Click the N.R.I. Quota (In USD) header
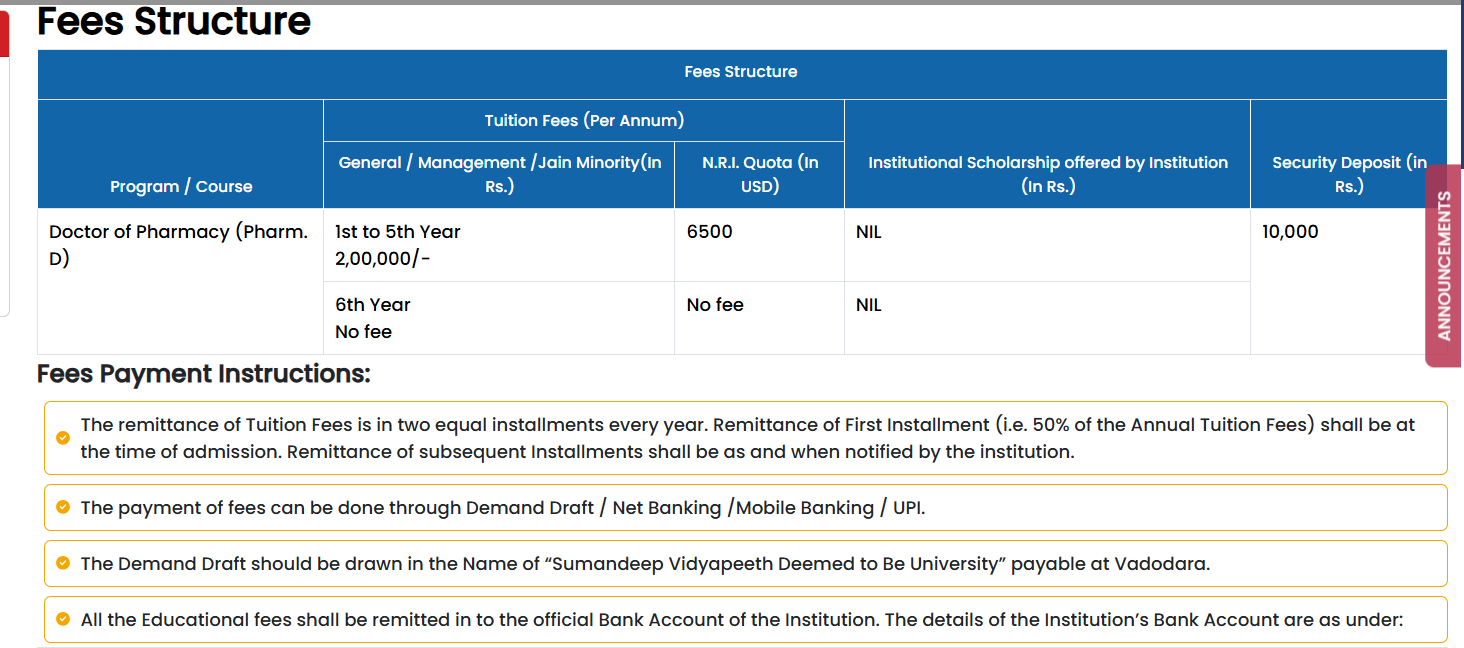This screenshot has width=1464, height=648. pos(760,174)
